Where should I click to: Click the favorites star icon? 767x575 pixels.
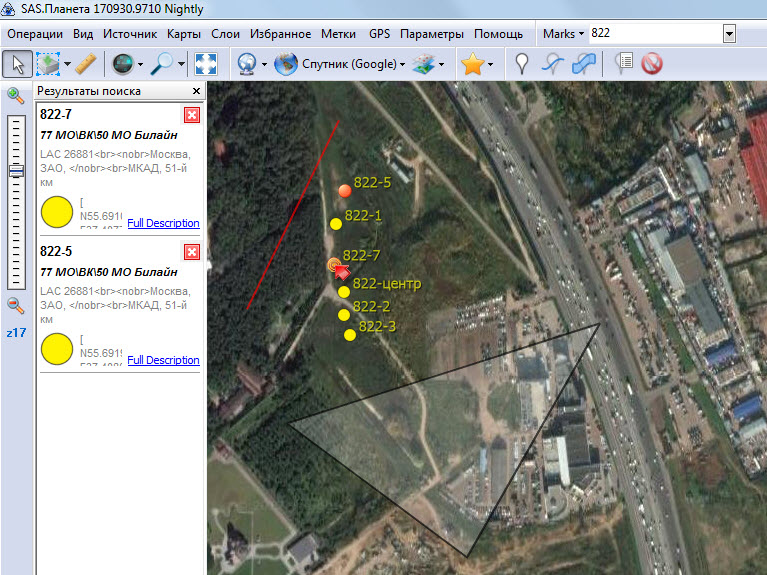pos(471,64)
